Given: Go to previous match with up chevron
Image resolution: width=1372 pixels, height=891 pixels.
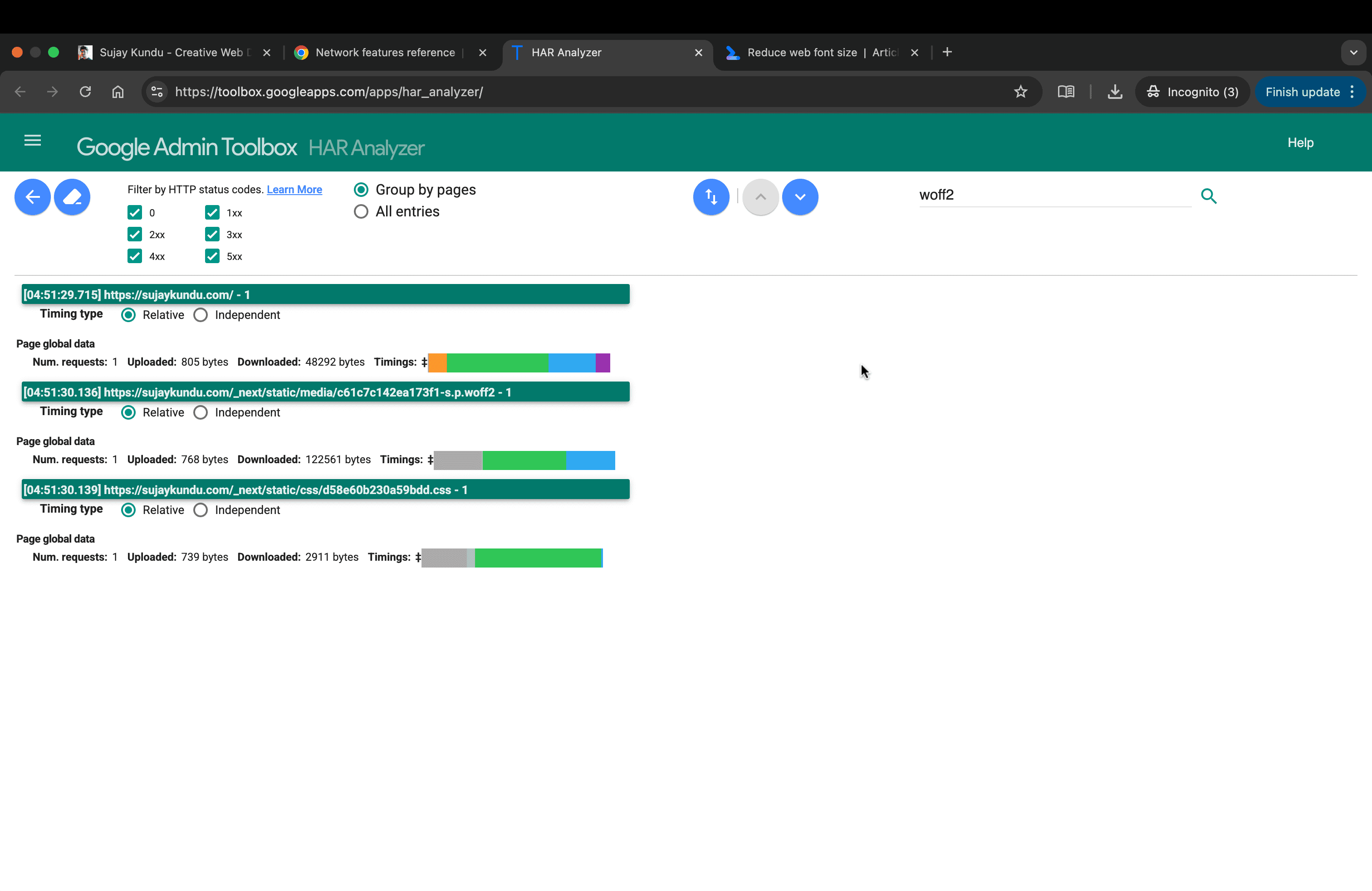Looking at the screenshot, I should click(760, 197).
